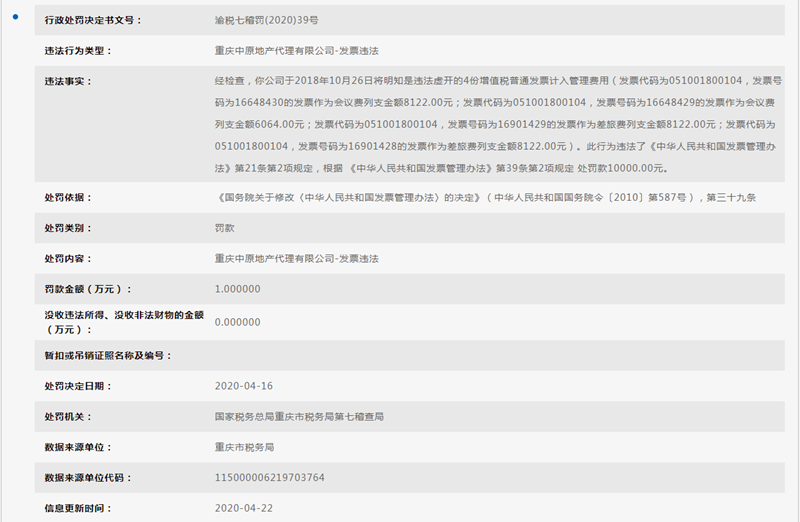Click the label 处罚决定日期
Image resolution: width=800 pixels, height=522 pixels.
pos(78,386)
